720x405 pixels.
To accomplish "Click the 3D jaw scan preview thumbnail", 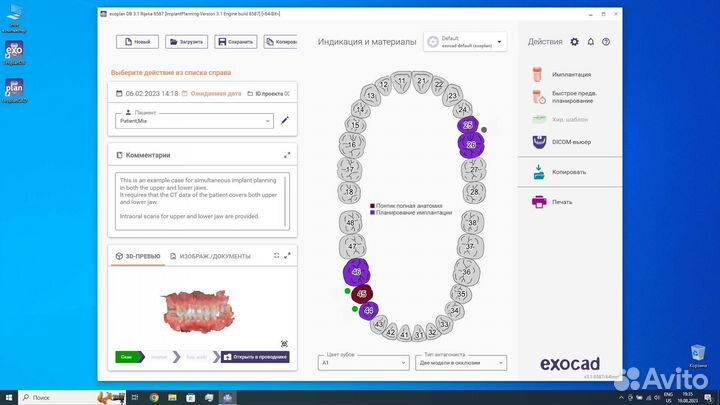I will 197,311.
